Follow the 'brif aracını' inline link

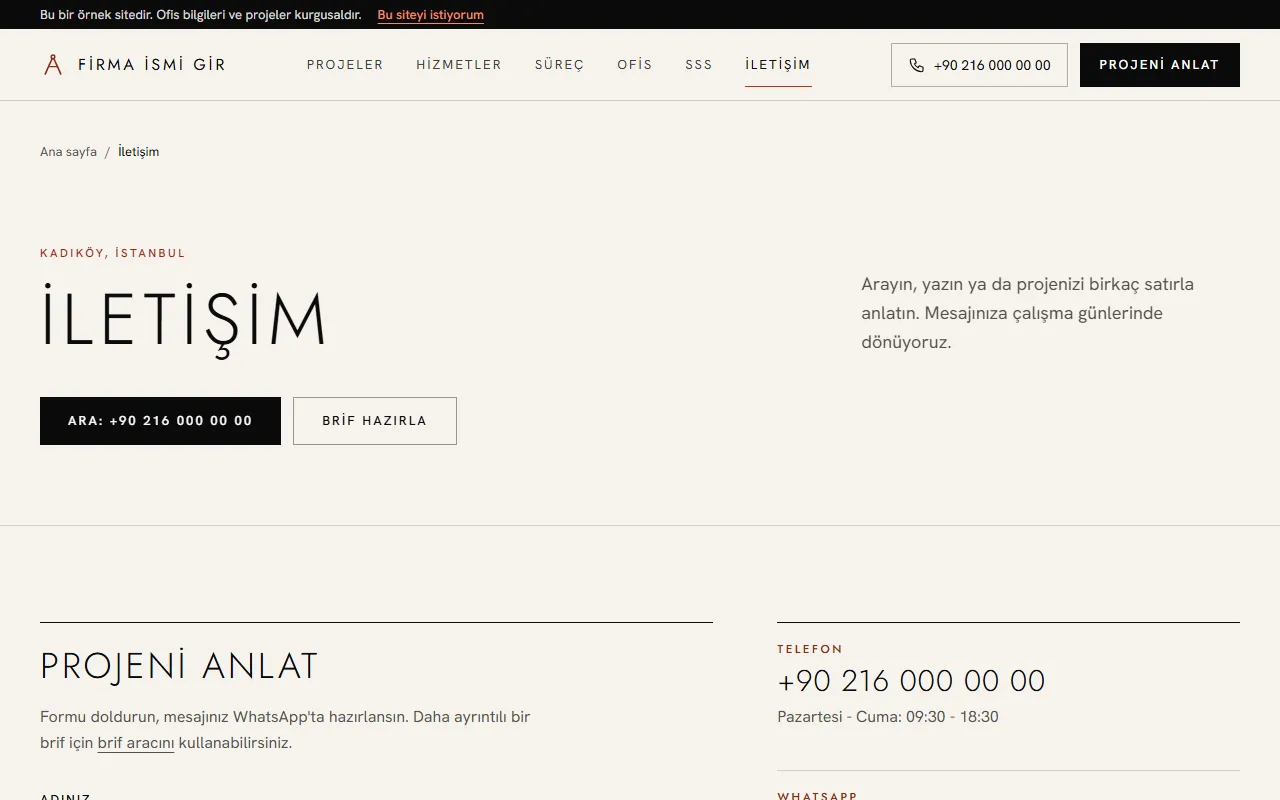tap(136, 743)
